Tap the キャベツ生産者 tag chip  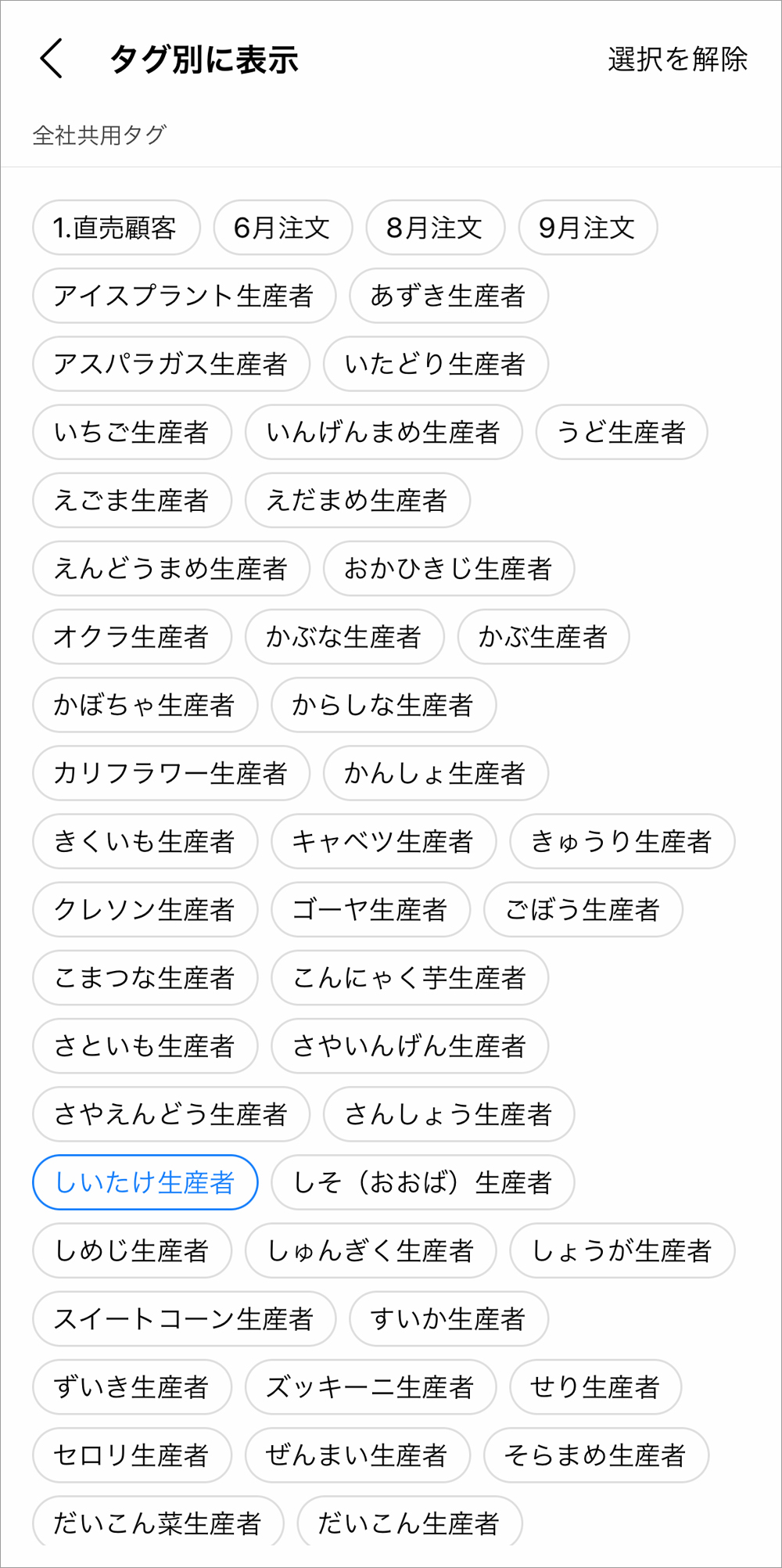coord(383,841)
